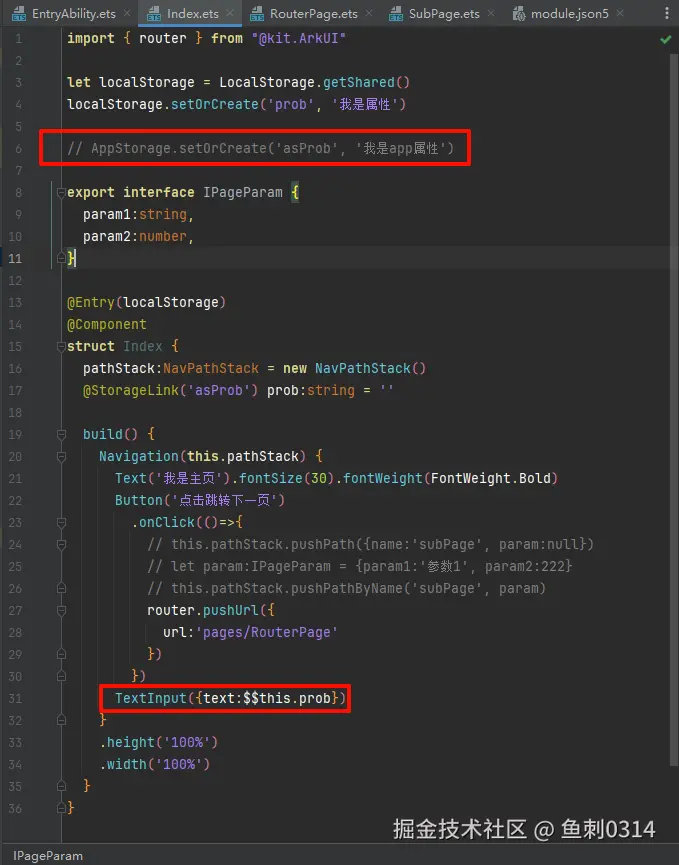Screen dimensions: 679x865
Task: Fold the comment block starting line 24
Action: 61,544
